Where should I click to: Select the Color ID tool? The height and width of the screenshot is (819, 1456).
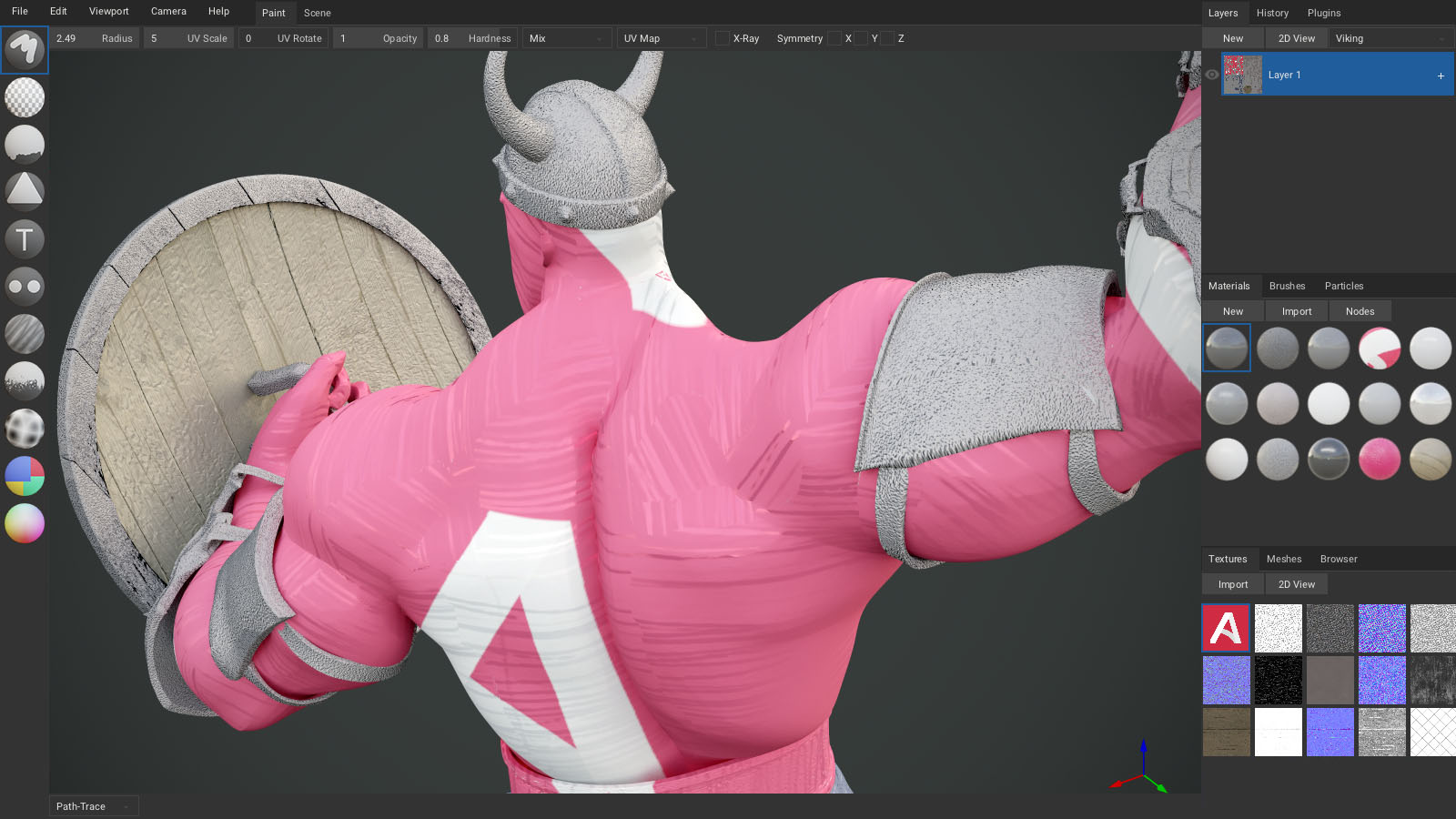pyautogui.click(x=25, y=476)
